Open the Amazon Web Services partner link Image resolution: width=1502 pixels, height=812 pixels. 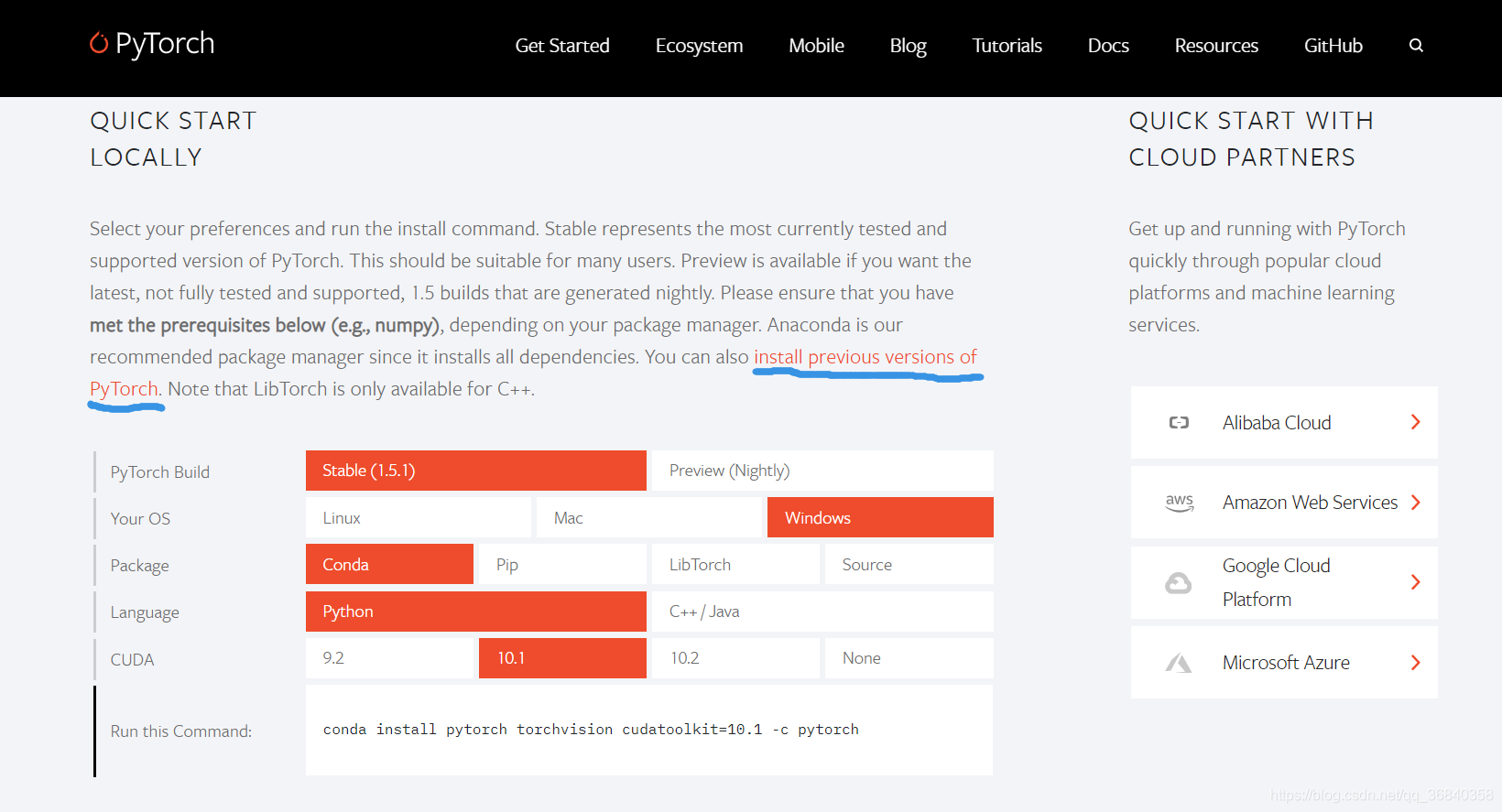coord(1284,503)
